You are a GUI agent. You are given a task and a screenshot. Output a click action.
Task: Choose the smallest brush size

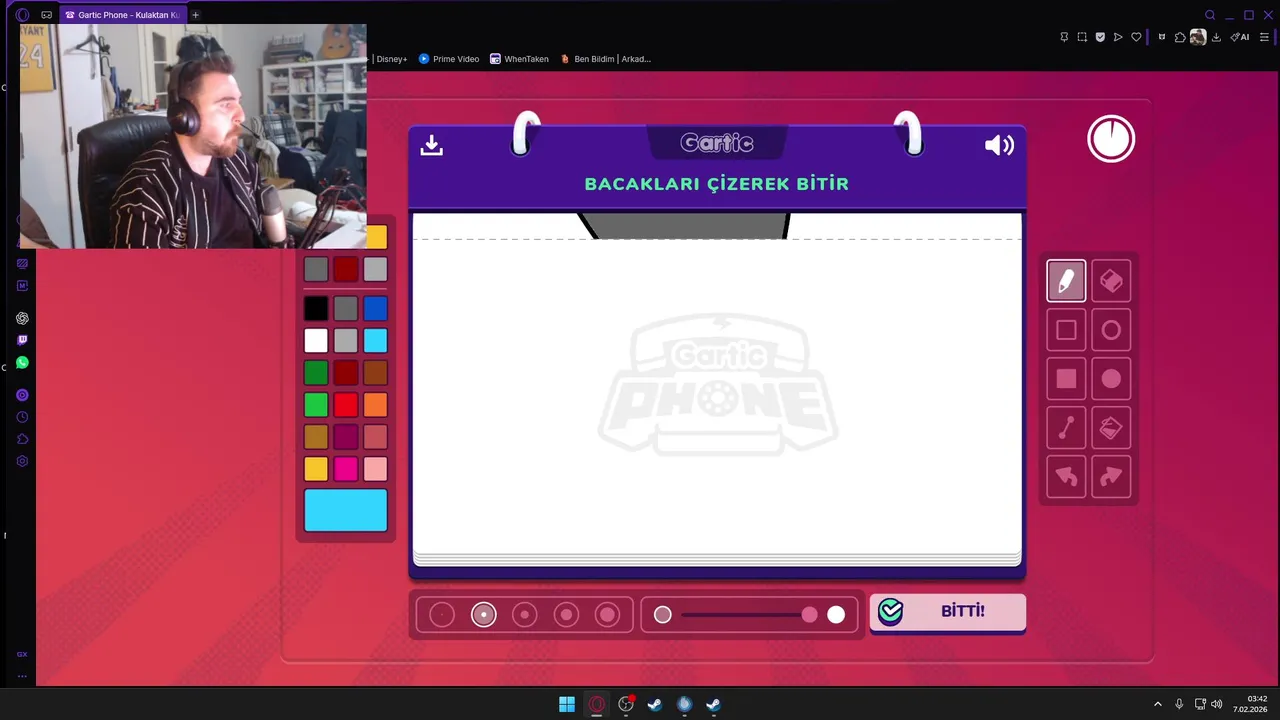click(442, 615)
